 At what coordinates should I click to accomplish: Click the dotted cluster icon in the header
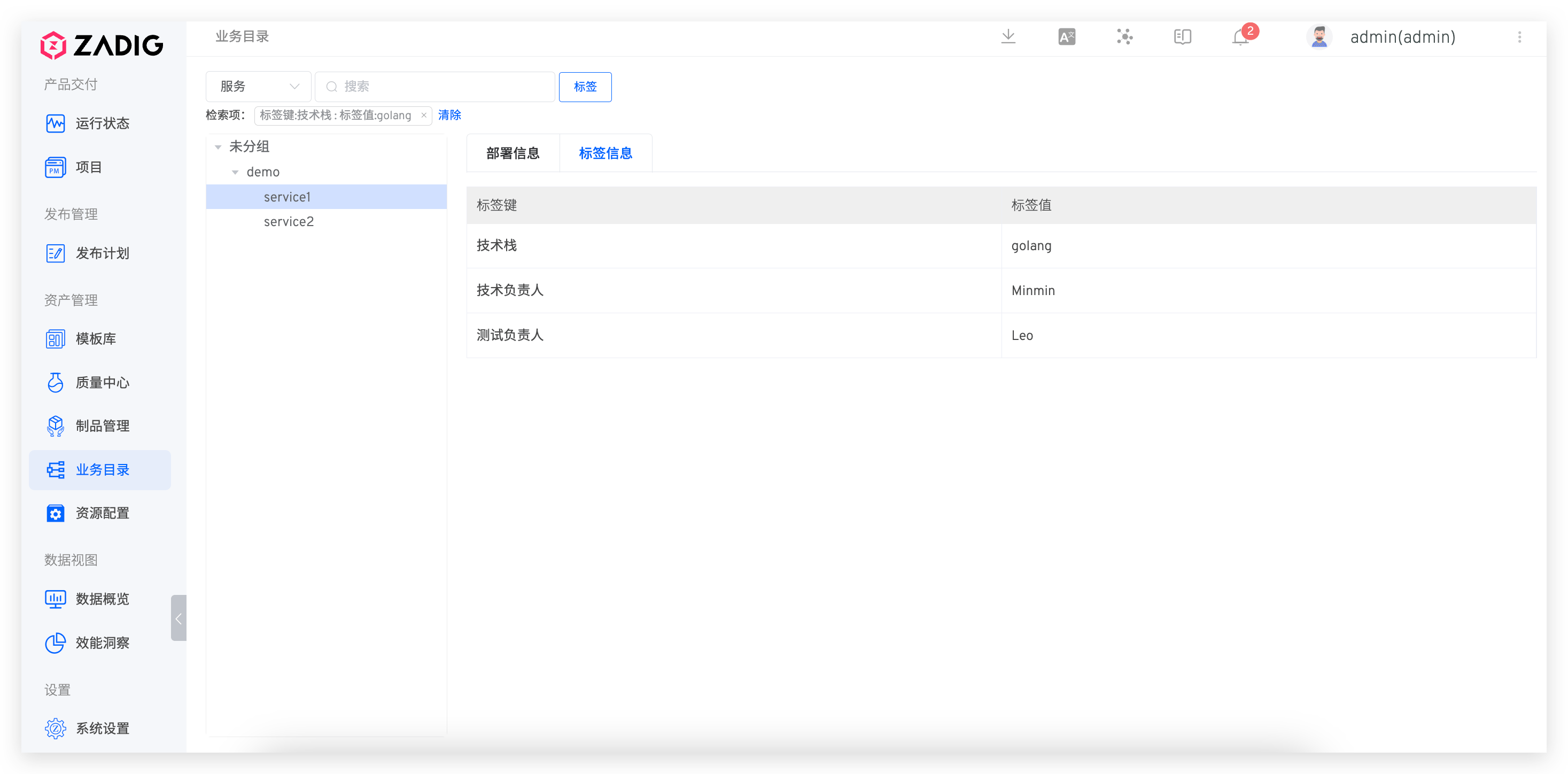pyautogui.click(x=1124, y=37)
